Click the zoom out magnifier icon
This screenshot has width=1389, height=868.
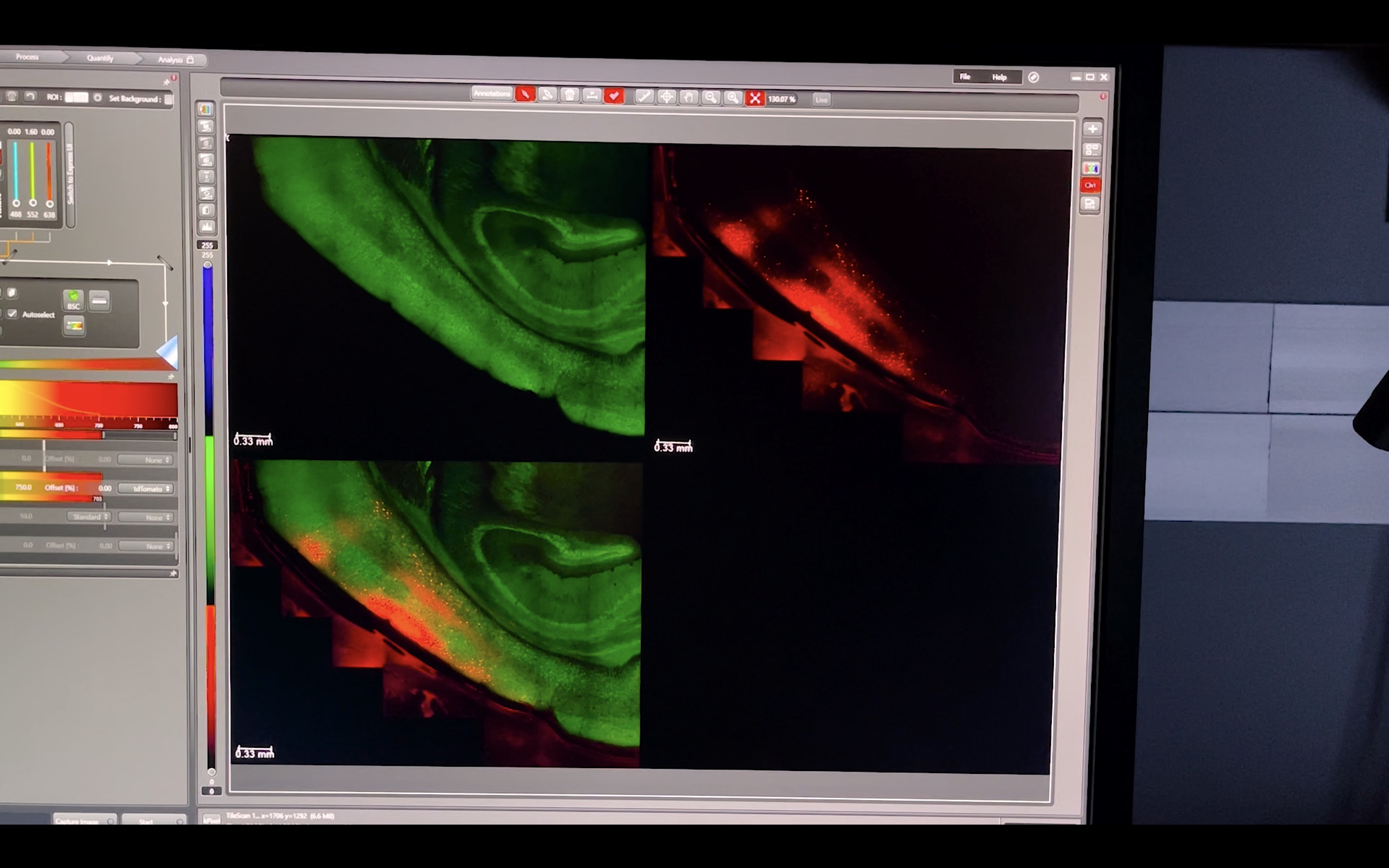click(x=710, y=97)
